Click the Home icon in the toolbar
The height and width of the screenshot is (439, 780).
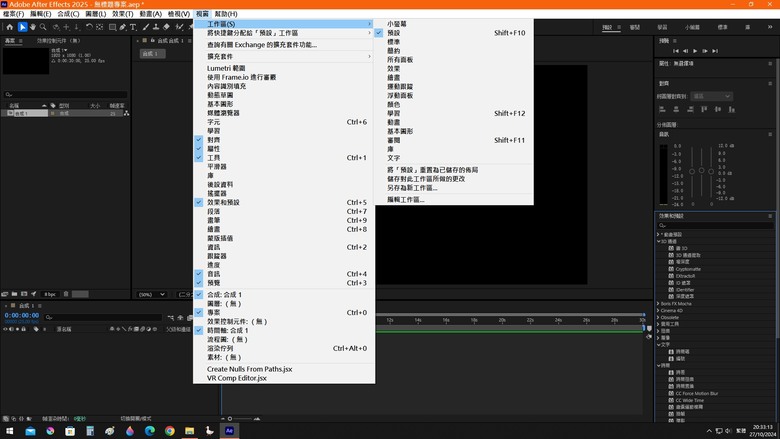[x=9, y=27]
